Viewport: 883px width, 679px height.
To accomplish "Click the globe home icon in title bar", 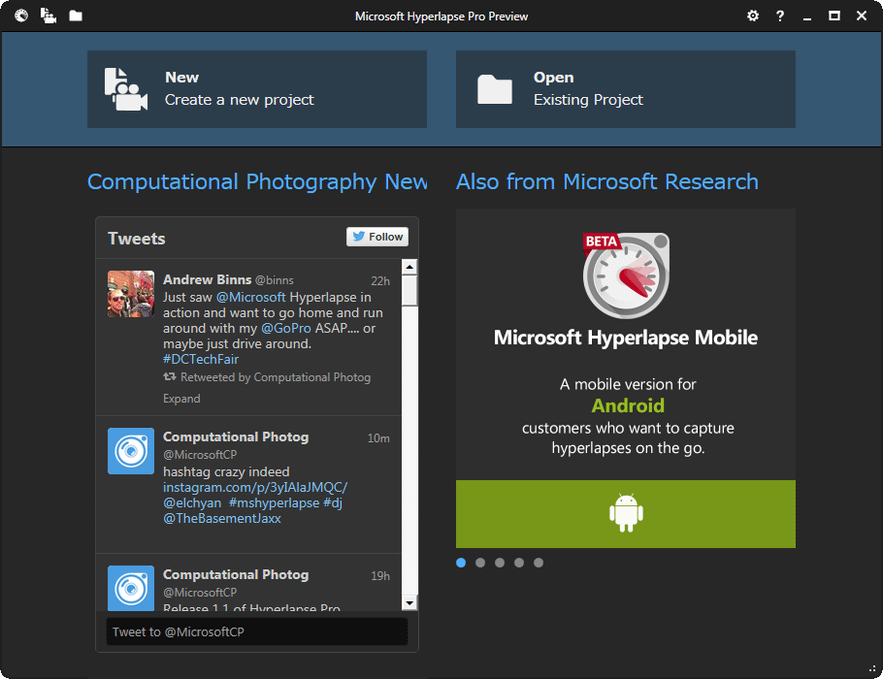I will [21, 16].
